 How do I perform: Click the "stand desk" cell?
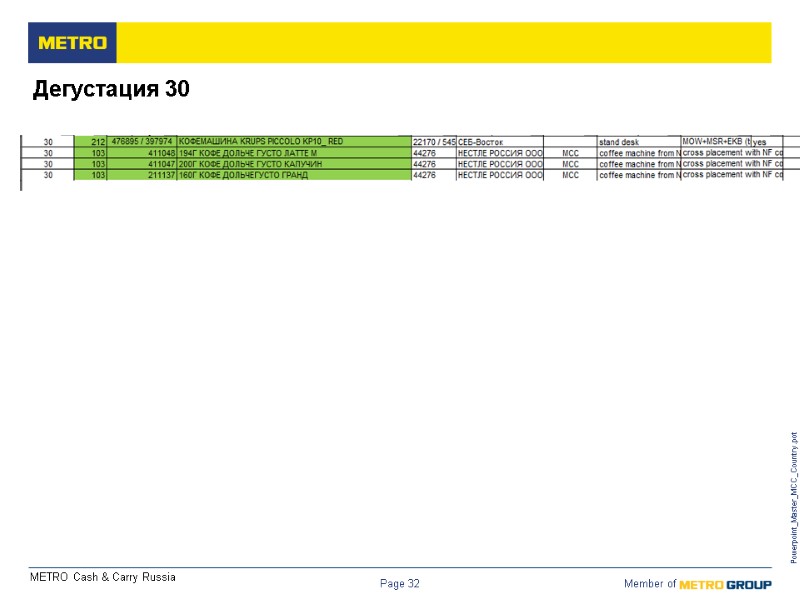tap(639, 142)
